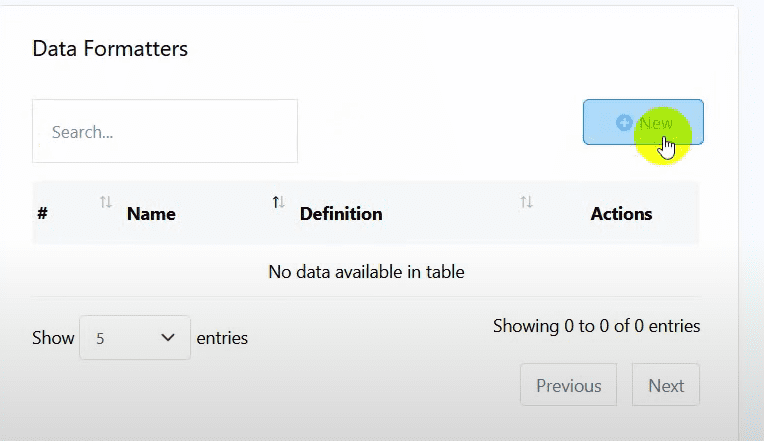Go to the Next page
The width and height of the screenshot is (764, 441).
click(x=666, y=385)
